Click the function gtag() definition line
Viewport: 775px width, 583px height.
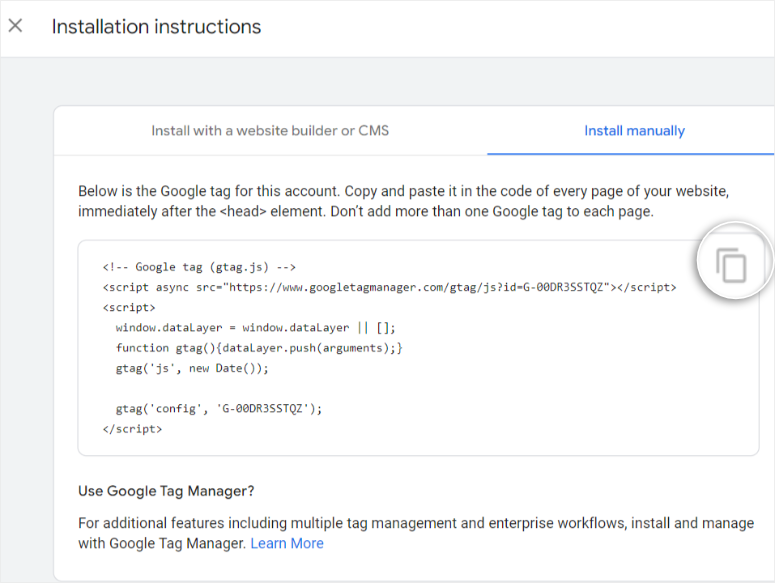click(259, 348)
